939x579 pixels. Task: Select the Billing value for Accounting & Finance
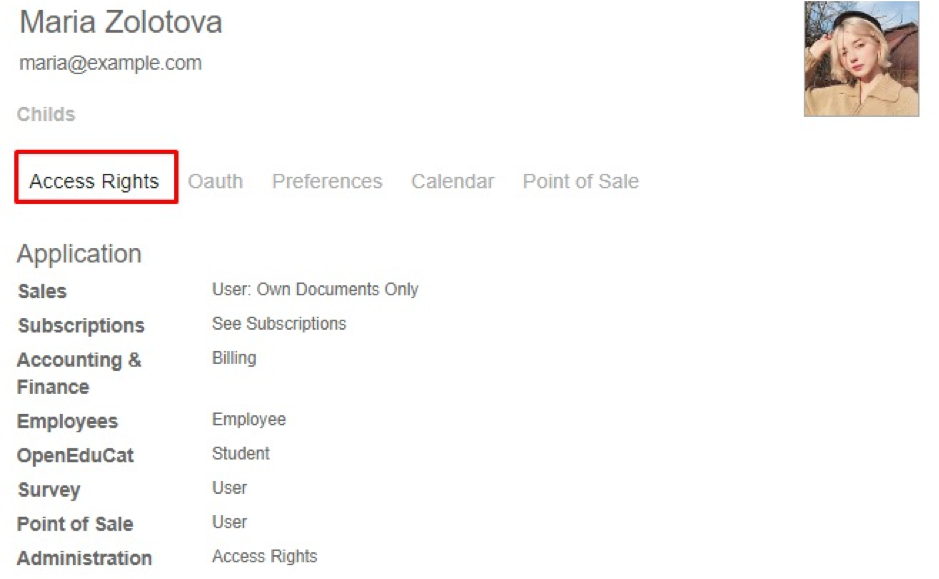point(234,357)
